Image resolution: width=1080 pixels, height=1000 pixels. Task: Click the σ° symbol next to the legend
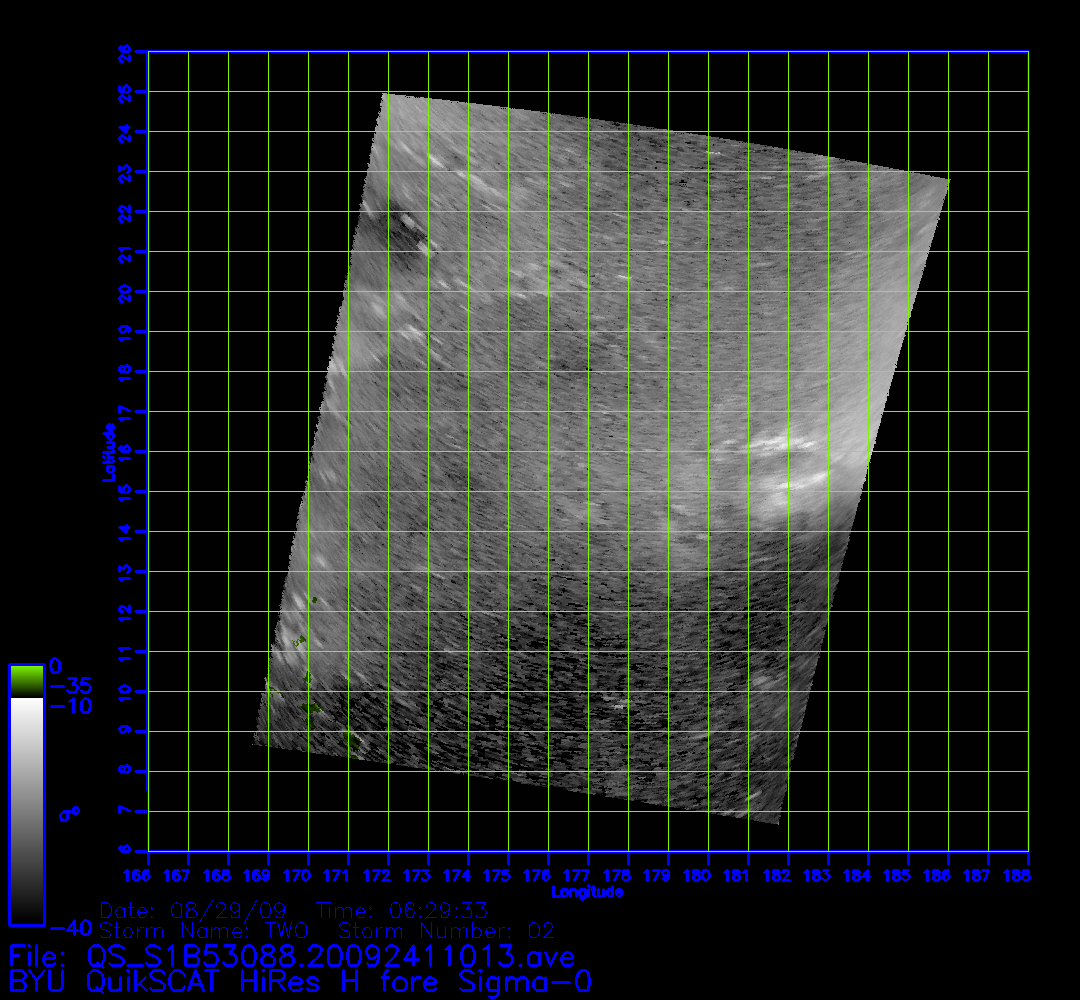pyautogui.click(x=69, y=814)
